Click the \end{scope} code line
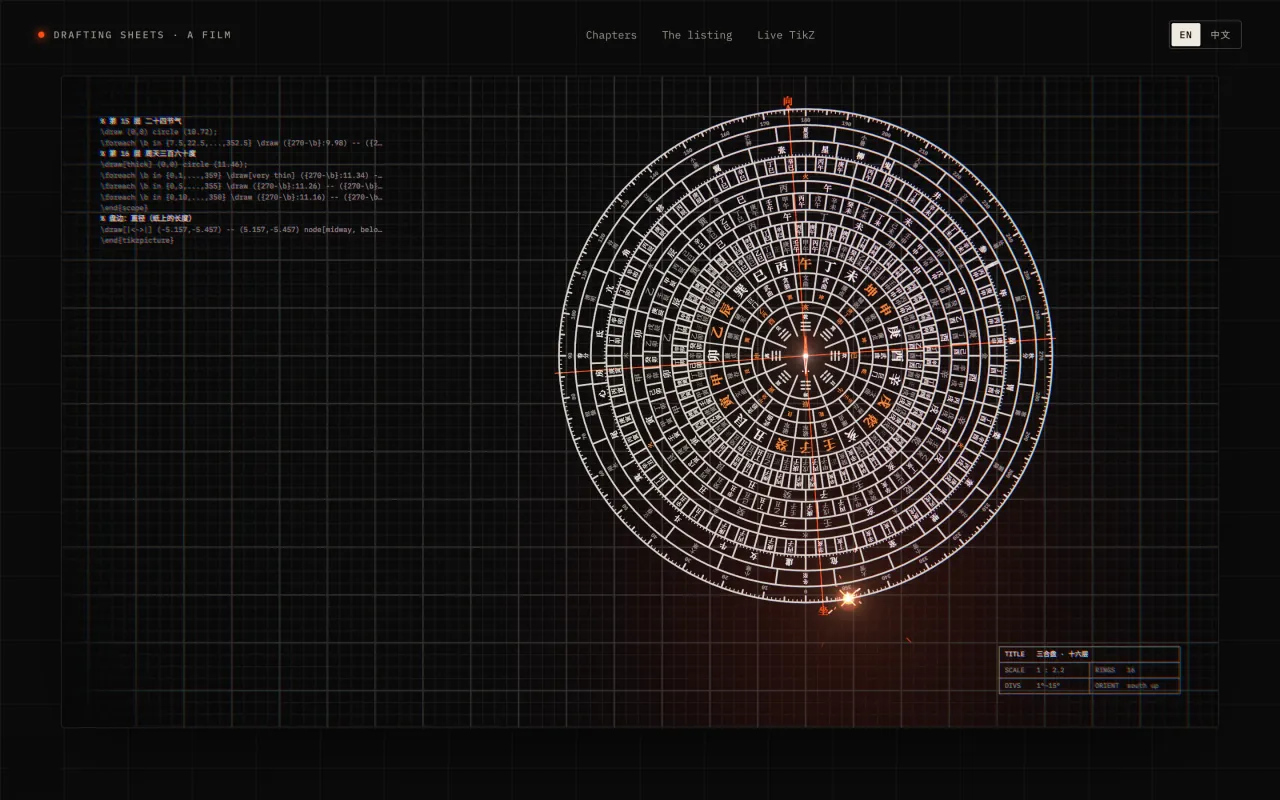This screenshot has height=800, width=1280. point(124,207)
